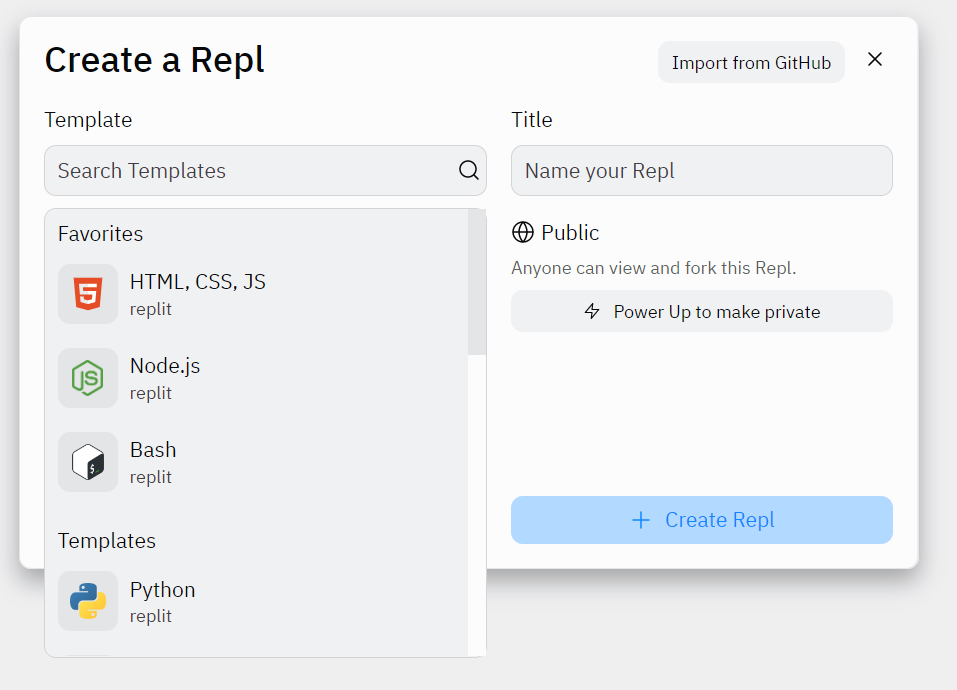Import a project from GitHub

751,62
